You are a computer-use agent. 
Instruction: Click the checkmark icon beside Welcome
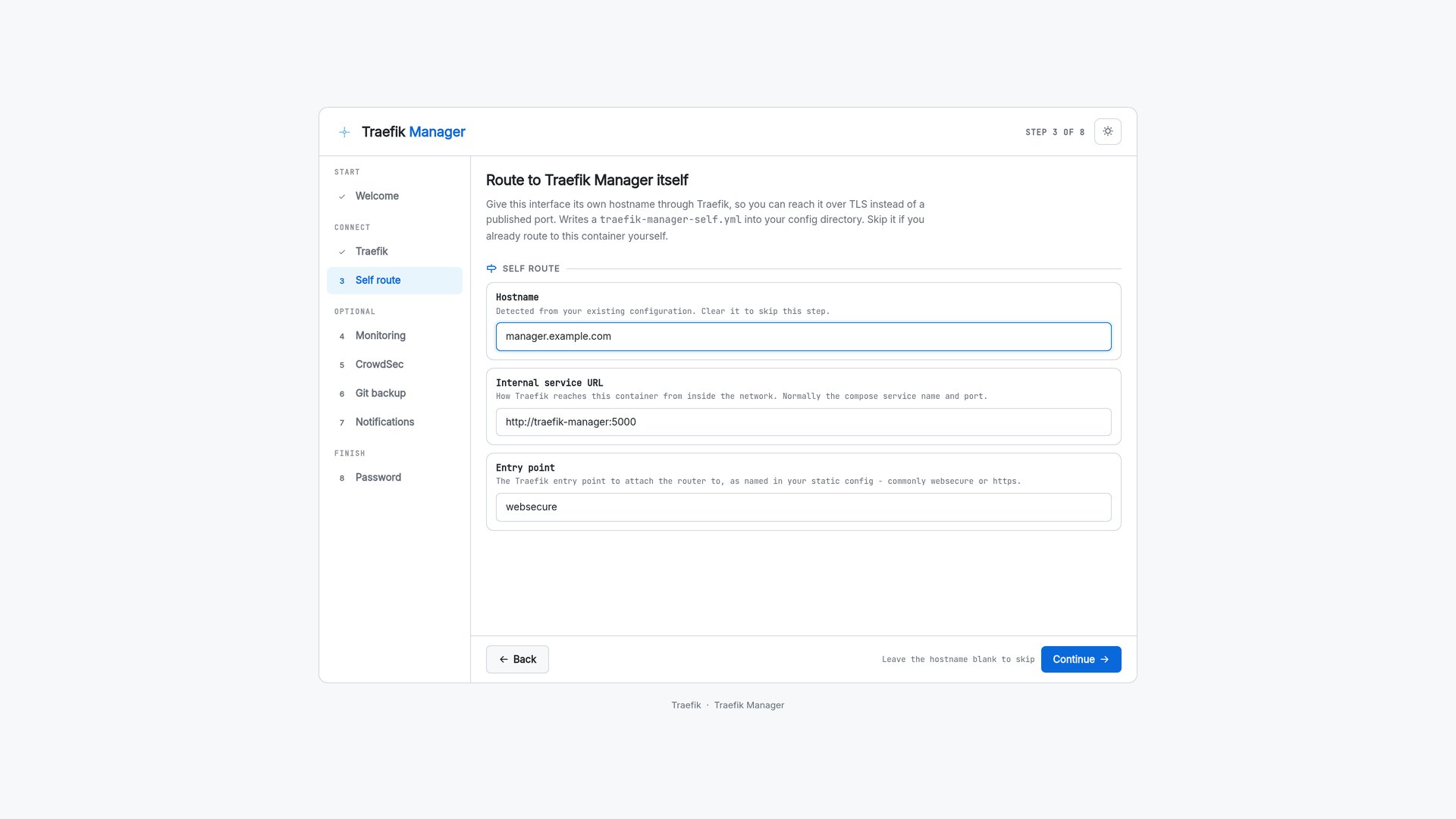[x=342, y=196]
